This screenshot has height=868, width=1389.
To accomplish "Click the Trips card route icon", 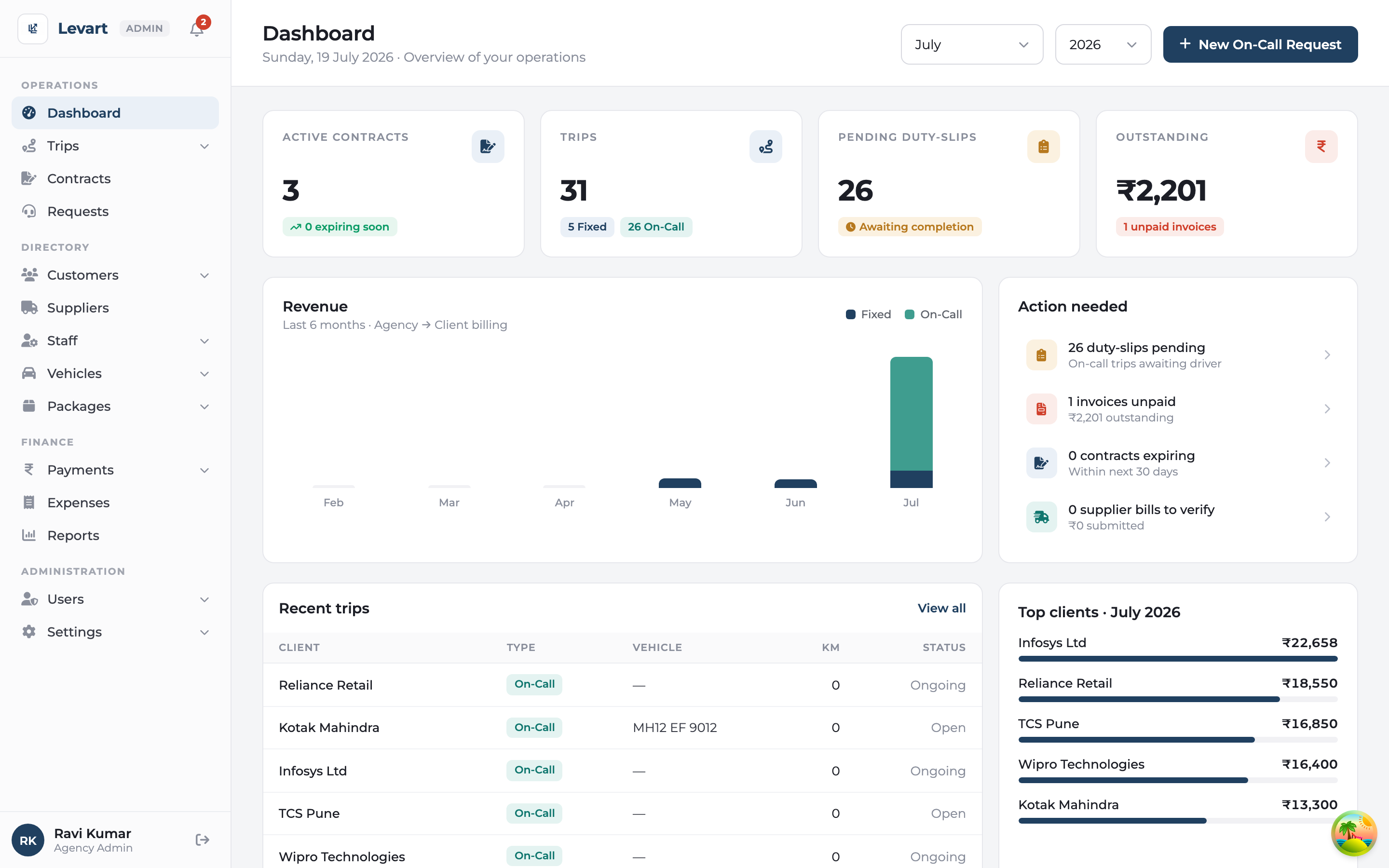I will (x=766, y=147).
